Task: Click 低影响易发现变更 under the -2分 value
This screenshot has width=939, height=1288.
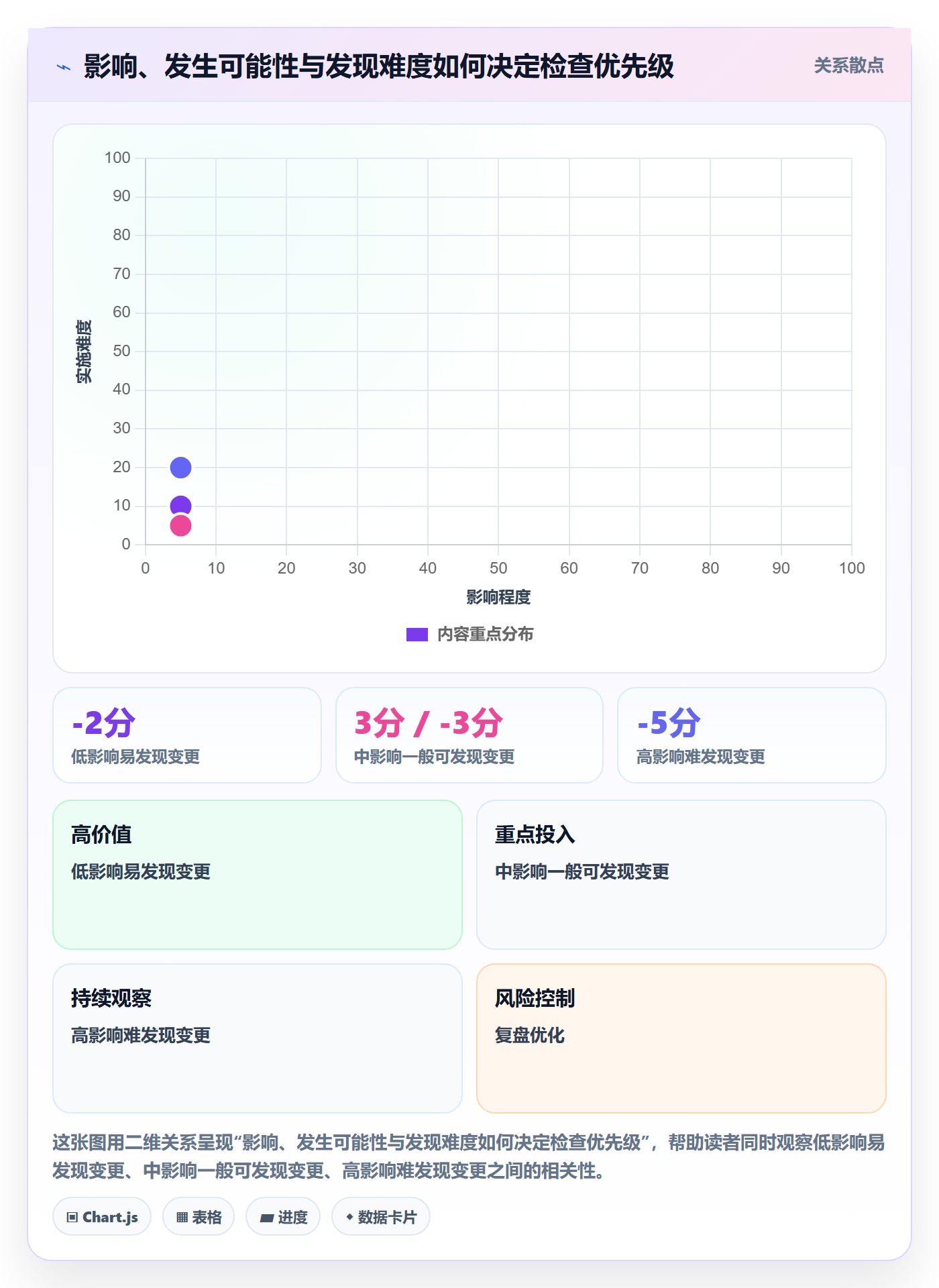Action: 135,757
